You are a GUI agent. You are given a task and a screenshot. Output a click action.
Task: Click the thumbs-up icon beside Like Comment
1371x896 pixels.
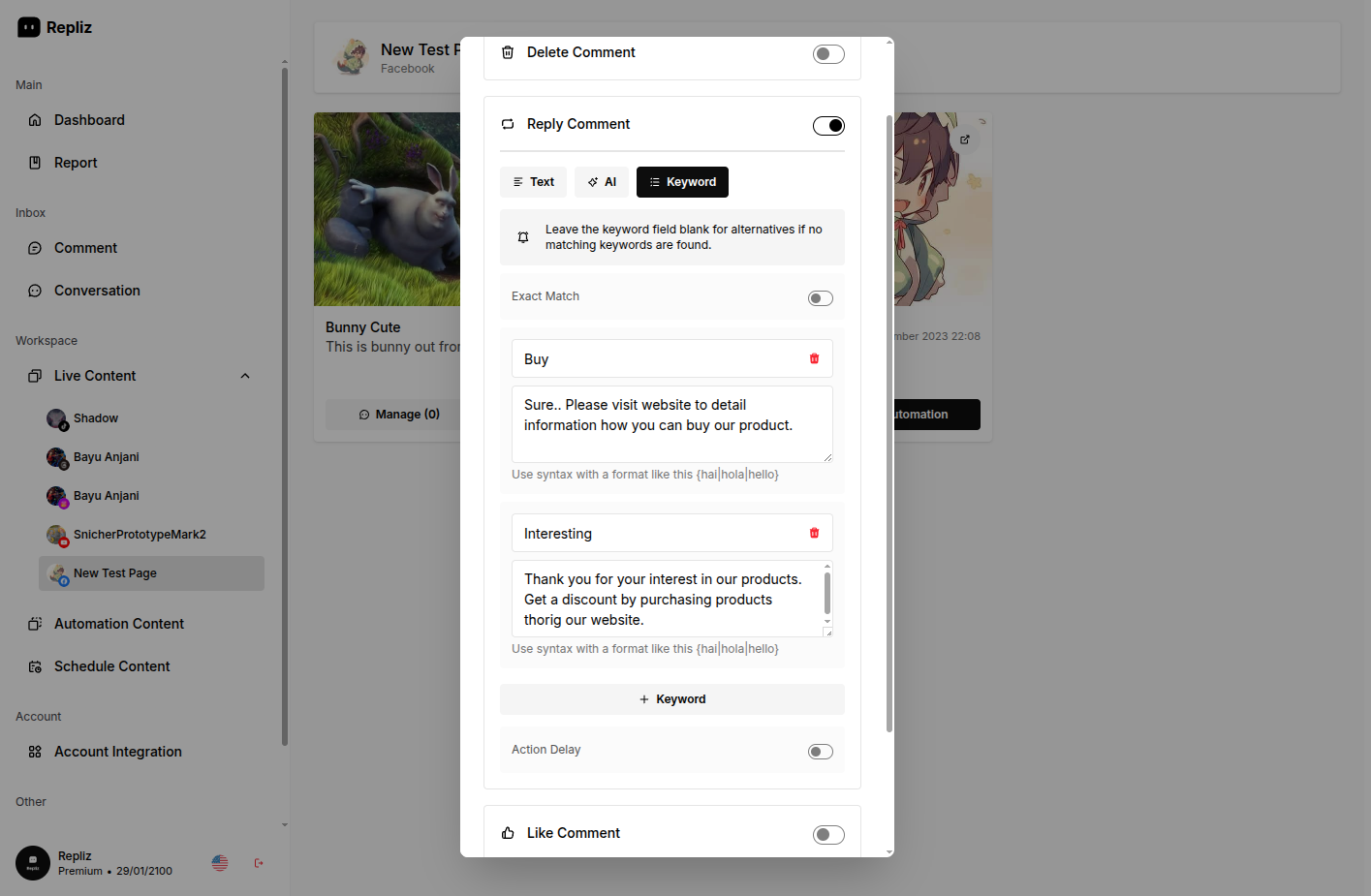coord(508,833)
